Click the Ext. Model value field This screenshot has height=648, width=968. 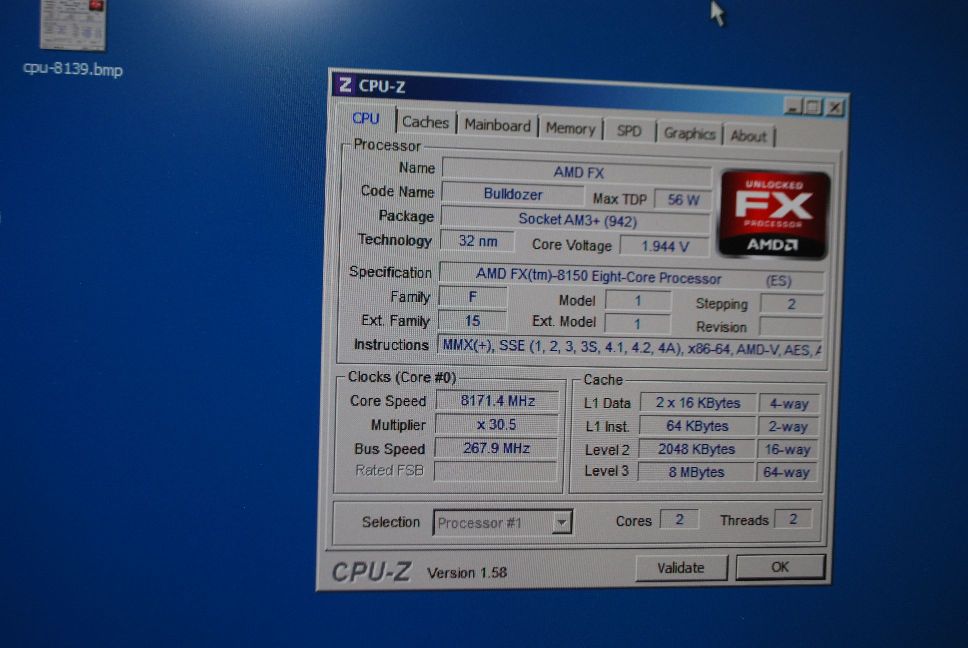tap(637, 324)
